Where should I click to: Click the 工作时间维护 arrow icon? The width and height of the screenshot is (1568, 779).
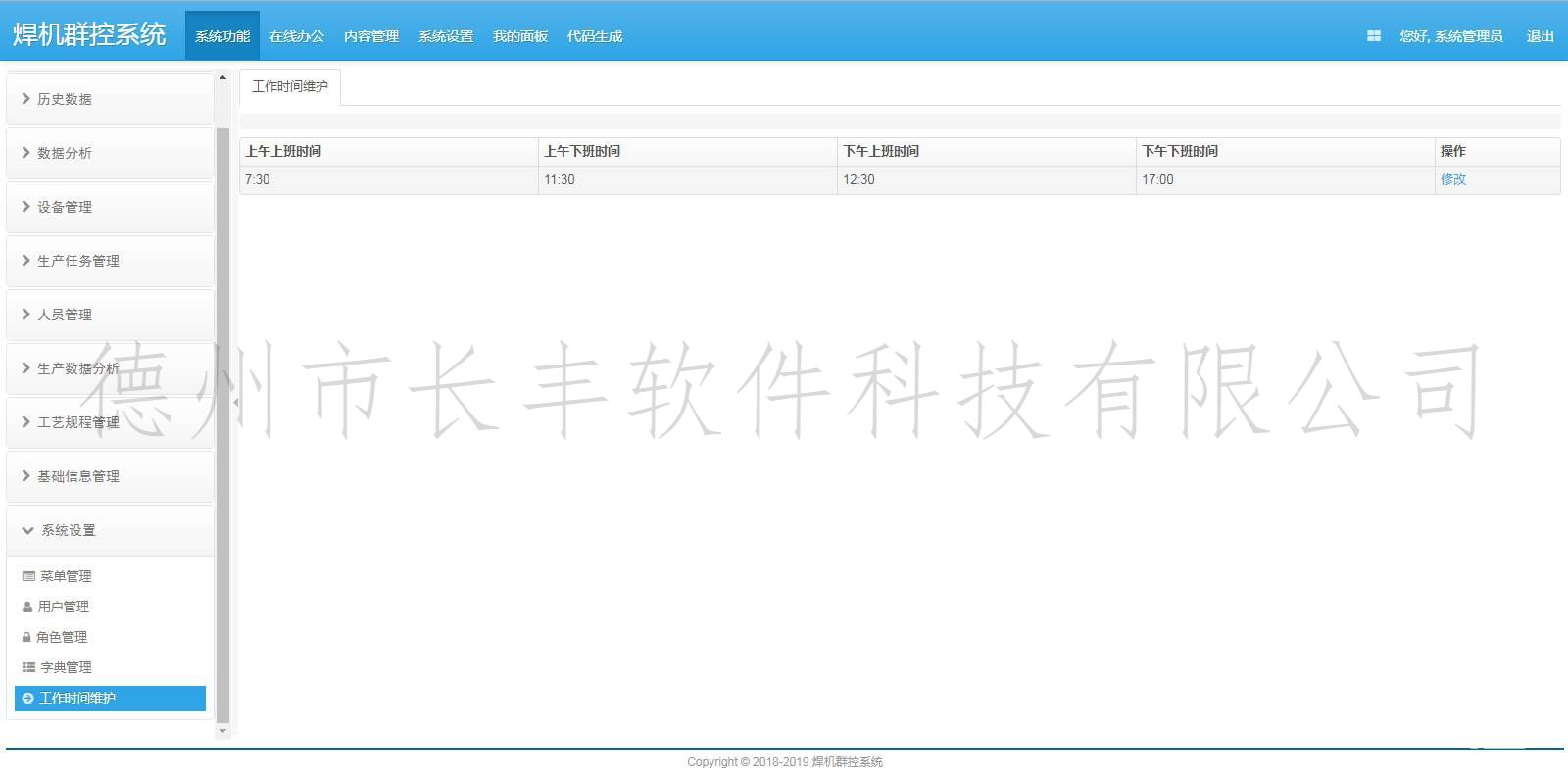(27, 698)
